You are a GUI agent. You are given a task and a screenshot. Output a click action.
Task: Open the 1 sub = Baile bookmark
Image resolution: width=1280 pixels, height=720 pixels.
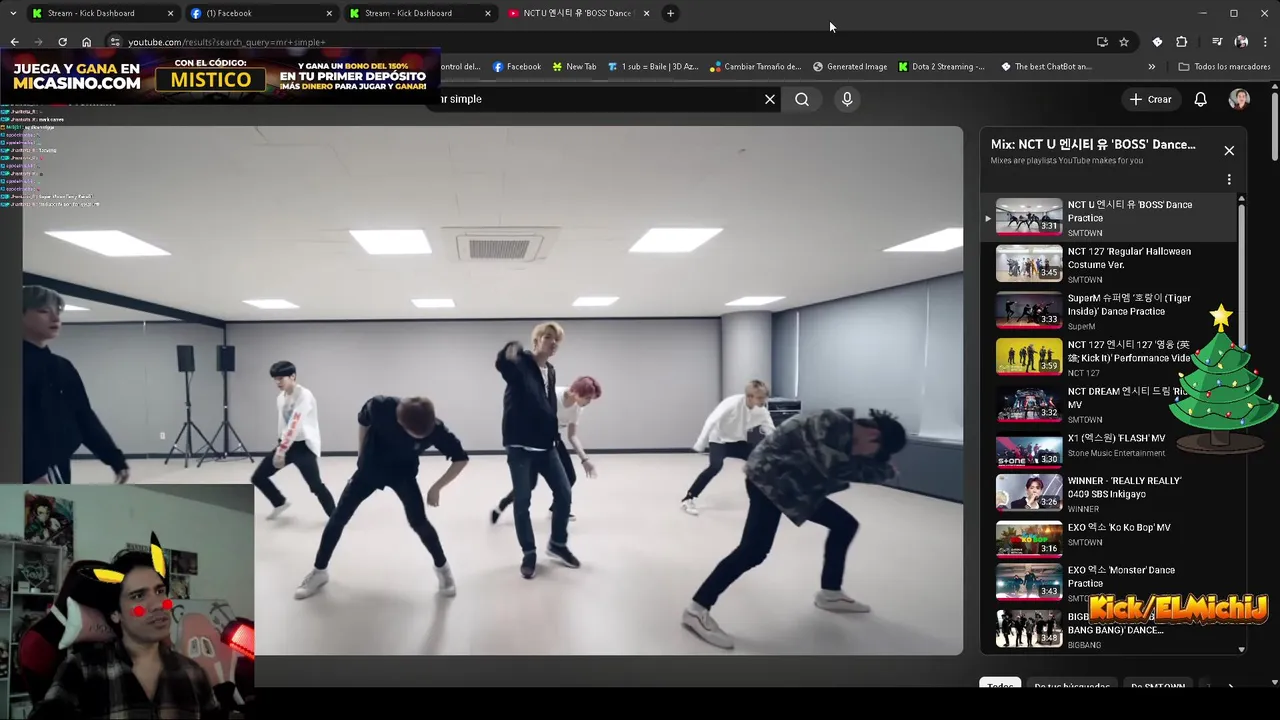[x=653, y=67]
